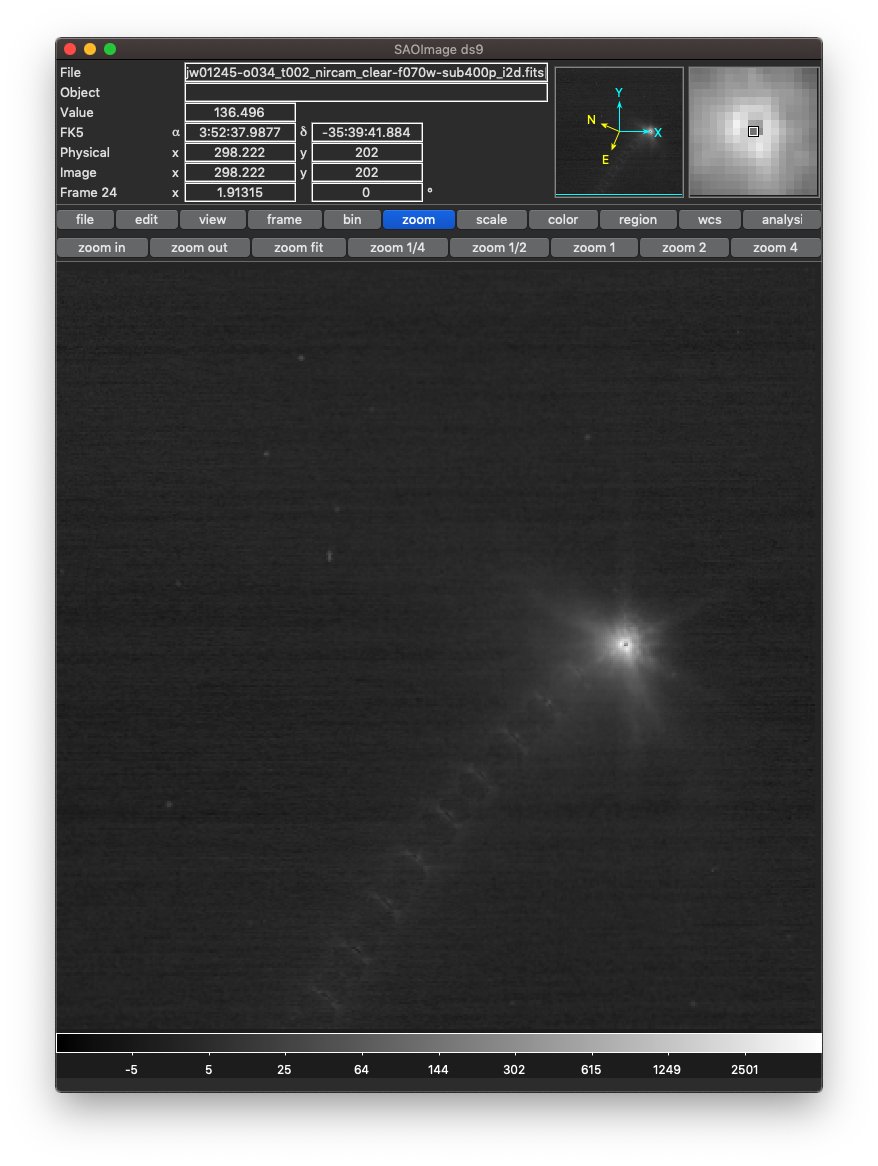Click the 'Frame 24' label

coord(88,193)
